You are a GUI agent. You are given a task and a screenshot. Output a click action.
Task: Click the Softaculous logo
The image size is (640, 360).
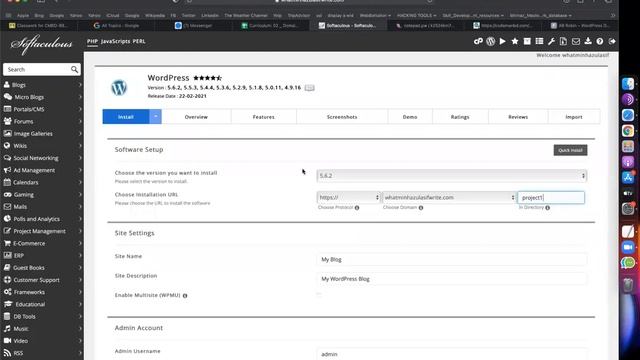[42, 44]
